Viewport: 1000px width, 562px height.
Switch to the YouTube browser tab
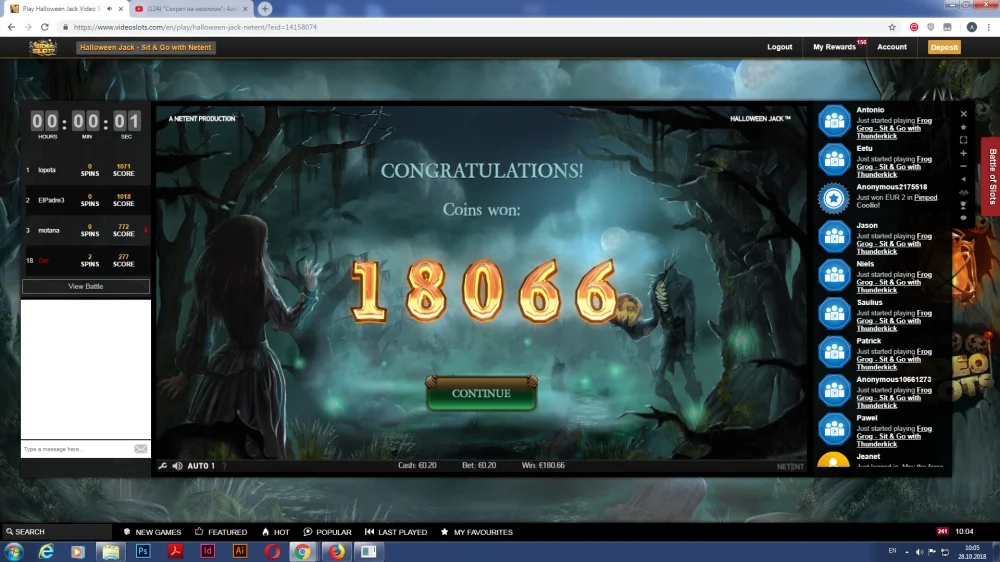tap(190, 9)
